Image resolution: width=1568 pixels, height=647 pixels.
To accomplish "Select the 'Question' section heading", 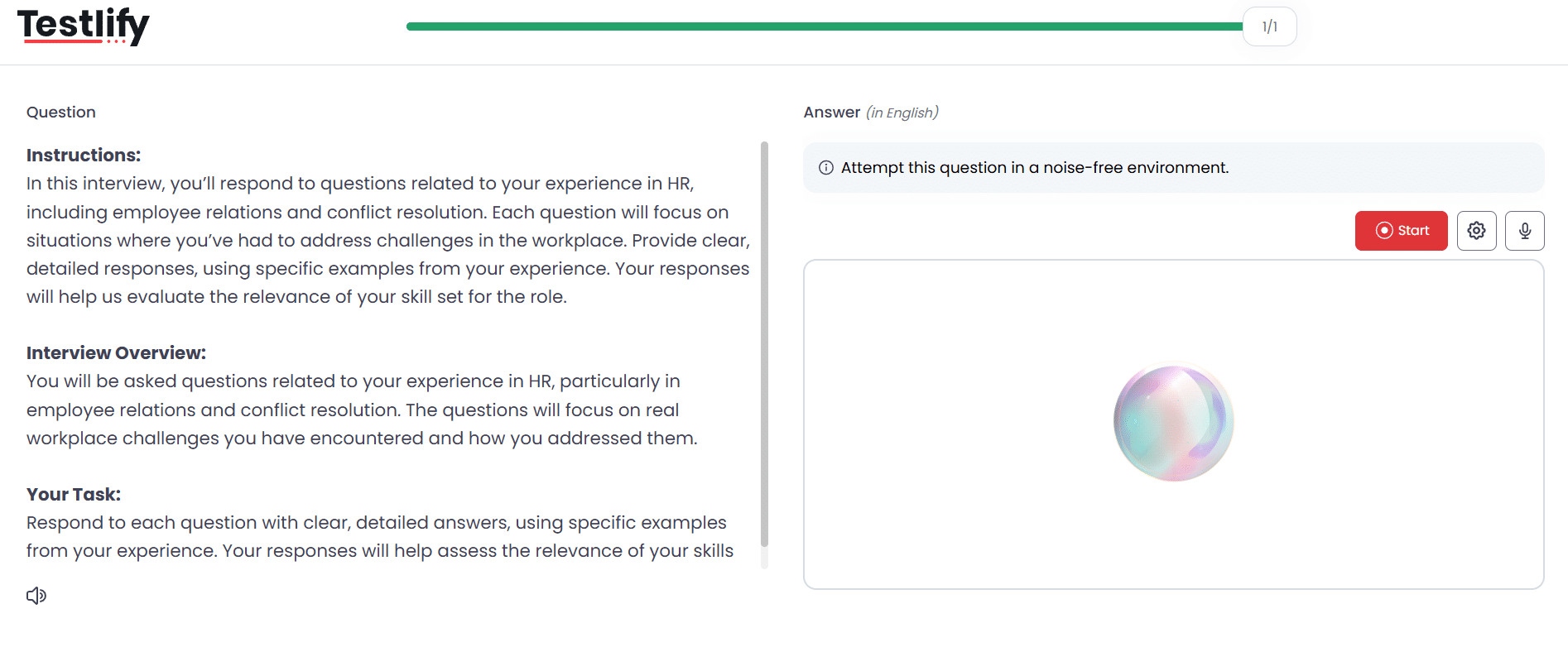I will [60, 112].
